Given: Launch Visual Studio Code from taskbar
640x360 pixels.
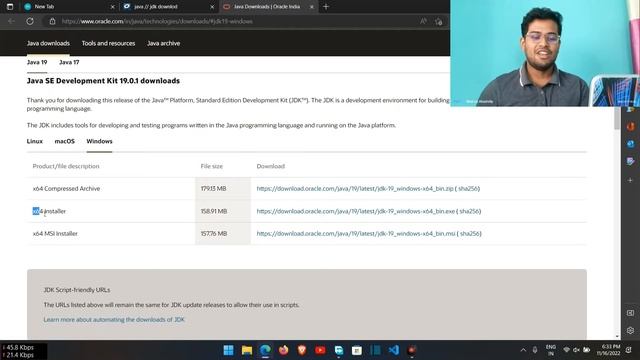Looking at the screenshot, I should [x=394, y=350].
